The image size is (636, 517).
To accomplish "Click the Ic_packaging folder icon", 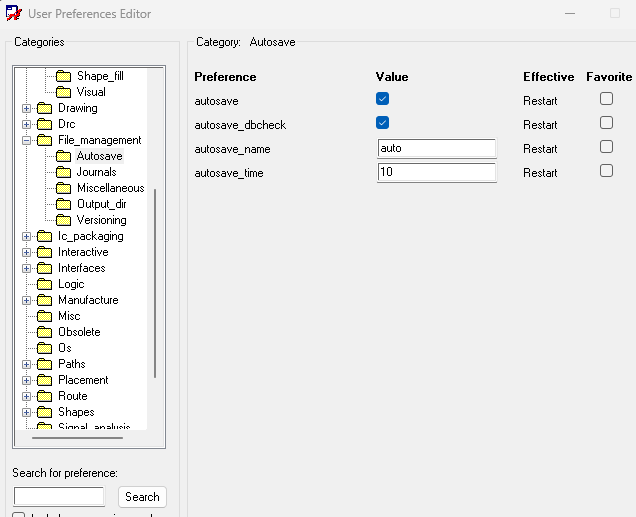I will point(45,236).
